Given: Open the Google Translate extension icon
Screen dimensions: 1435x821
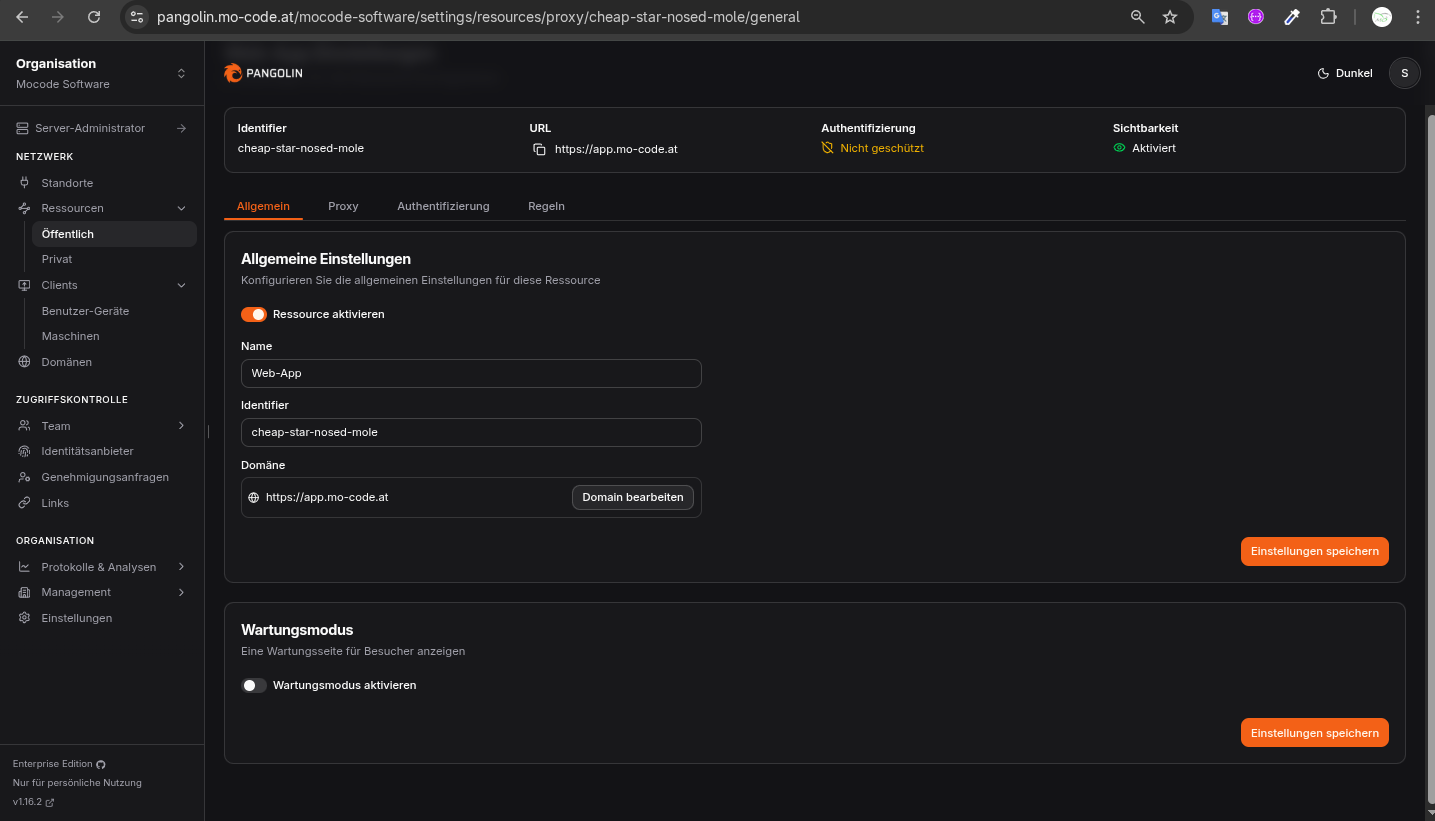Looking at the screenshot, I should pyautogui.click(x=1219, y=17).
